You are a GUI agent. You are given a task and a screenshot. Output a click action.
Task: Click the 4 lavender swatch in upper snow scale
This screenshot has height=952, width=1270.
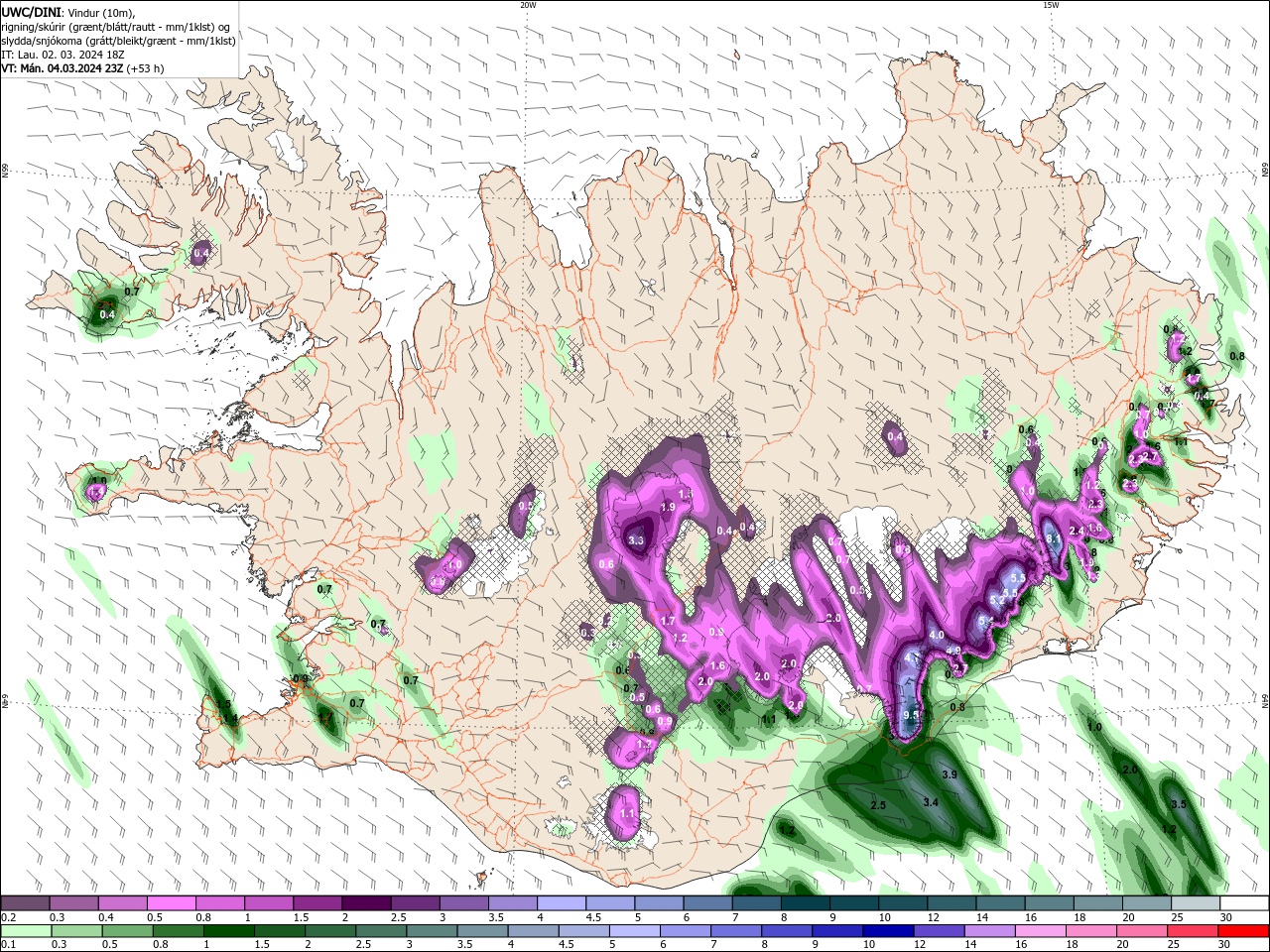click(x=561, y=903)
